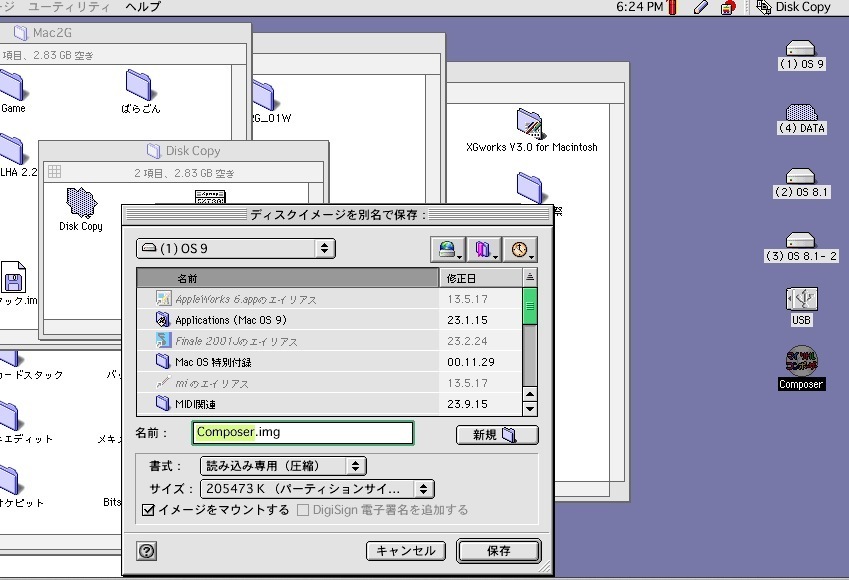The image size is (849, 580).
Task: Select the Mac OS 特別付録 folder row
Action: point(329,362)
